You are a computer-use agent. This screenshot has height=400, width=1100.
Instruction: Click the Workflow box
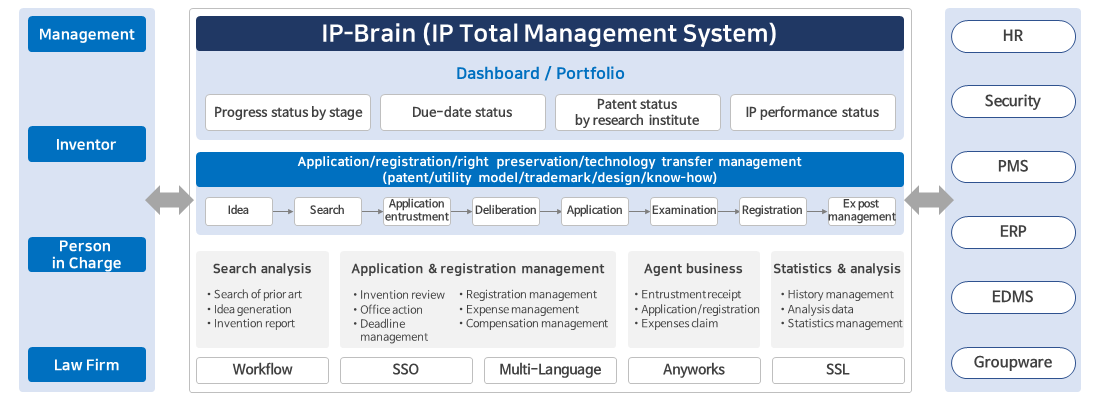pos(262,370)
